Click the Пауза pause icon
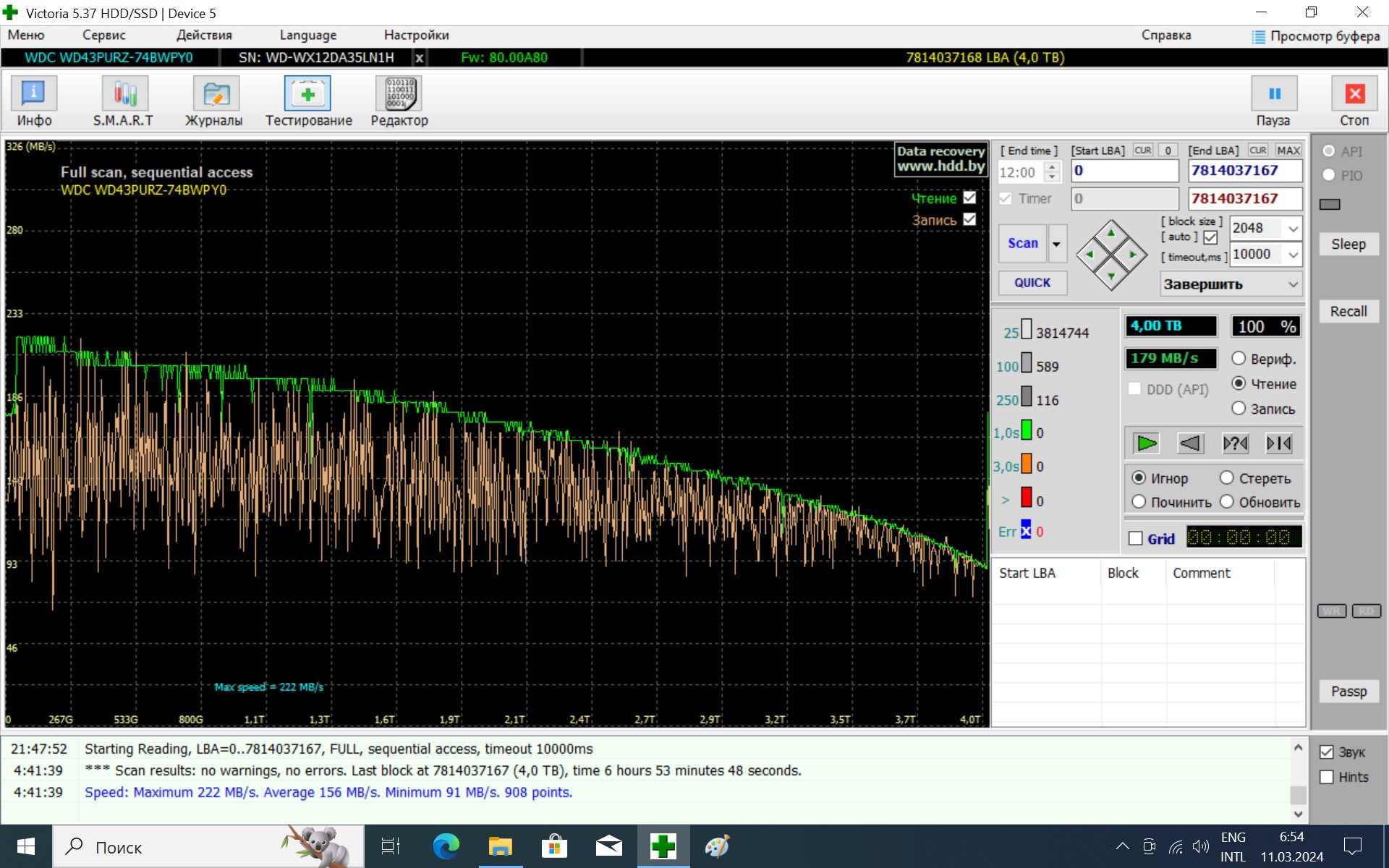The image size is (1389, 868). tap(1273, 94)
